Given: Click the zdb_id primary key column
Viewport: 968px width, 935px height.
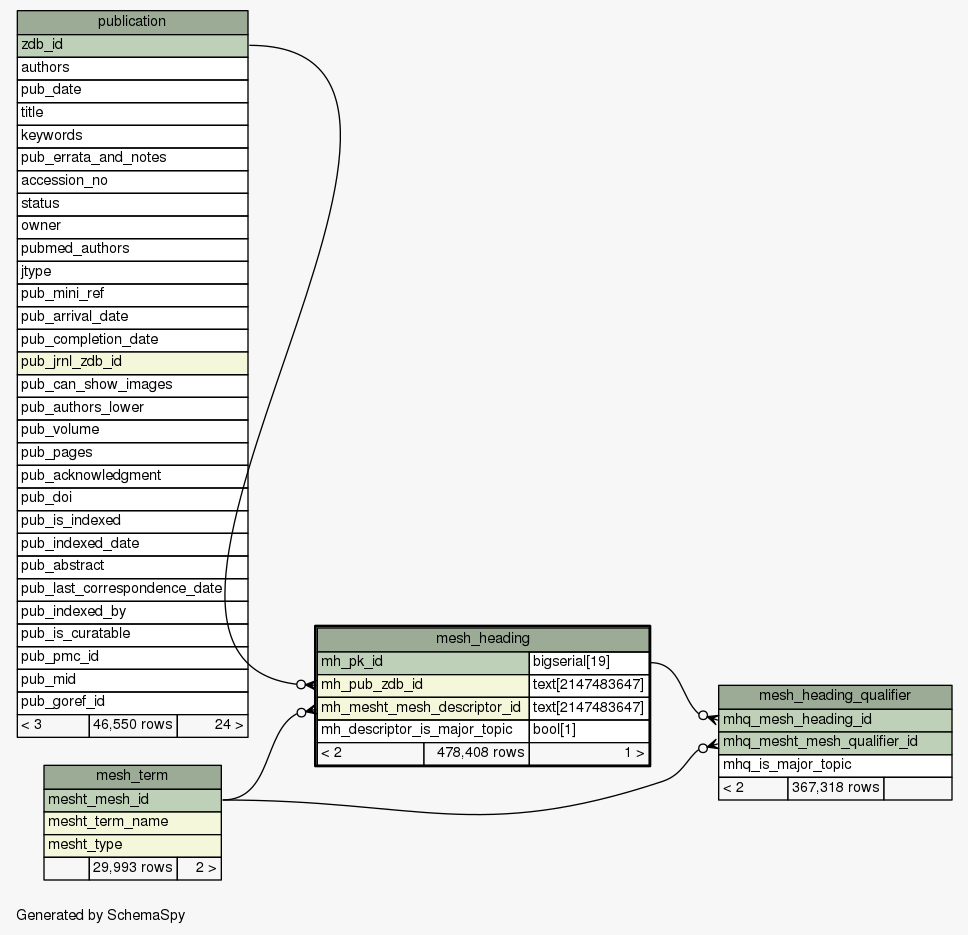Looking at the screenshot, I should (x=132, y=45).
